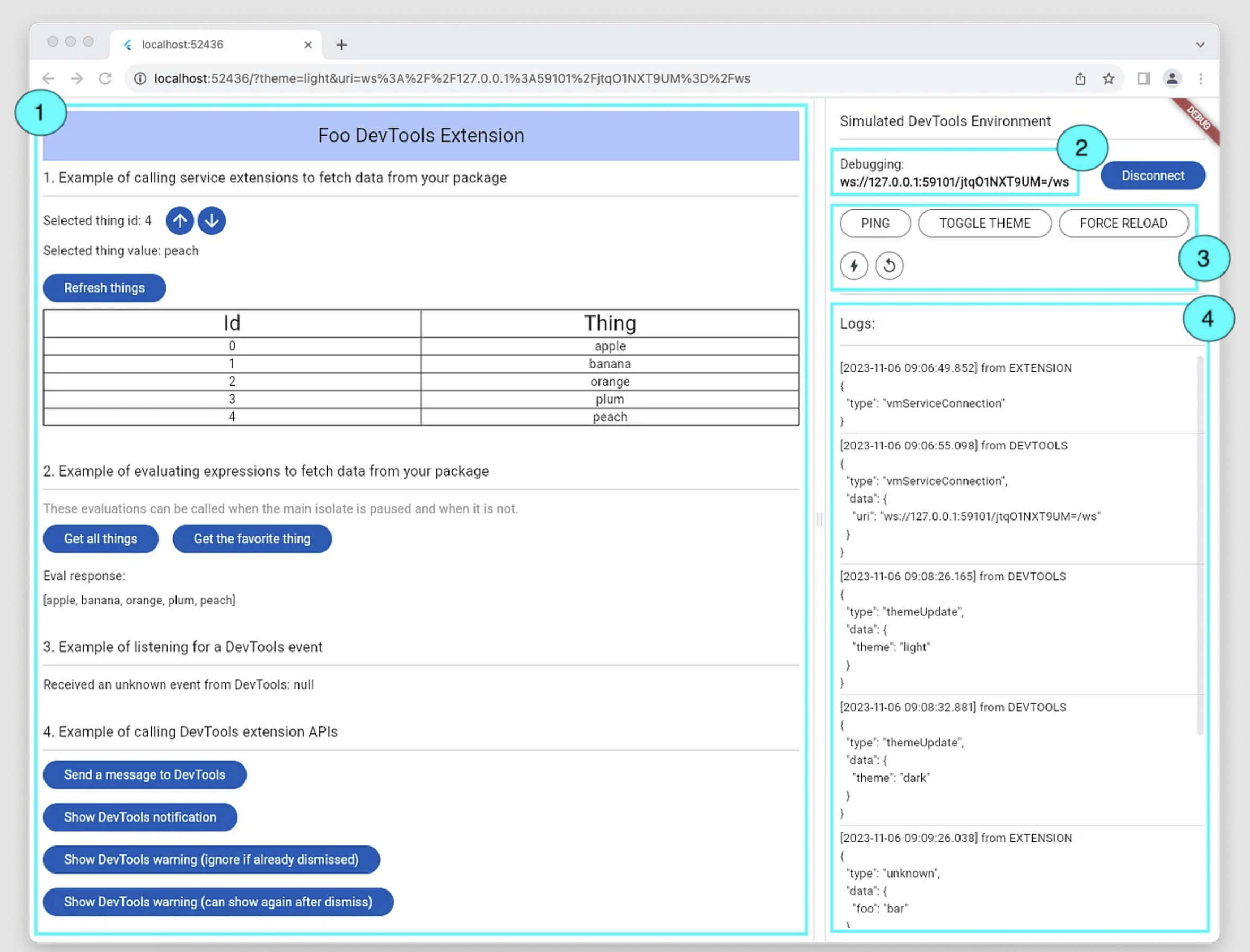Toggle the theme with TOGGLE THEME
Viewport: 1250px width, 952px height.
(x=985, y=223)
